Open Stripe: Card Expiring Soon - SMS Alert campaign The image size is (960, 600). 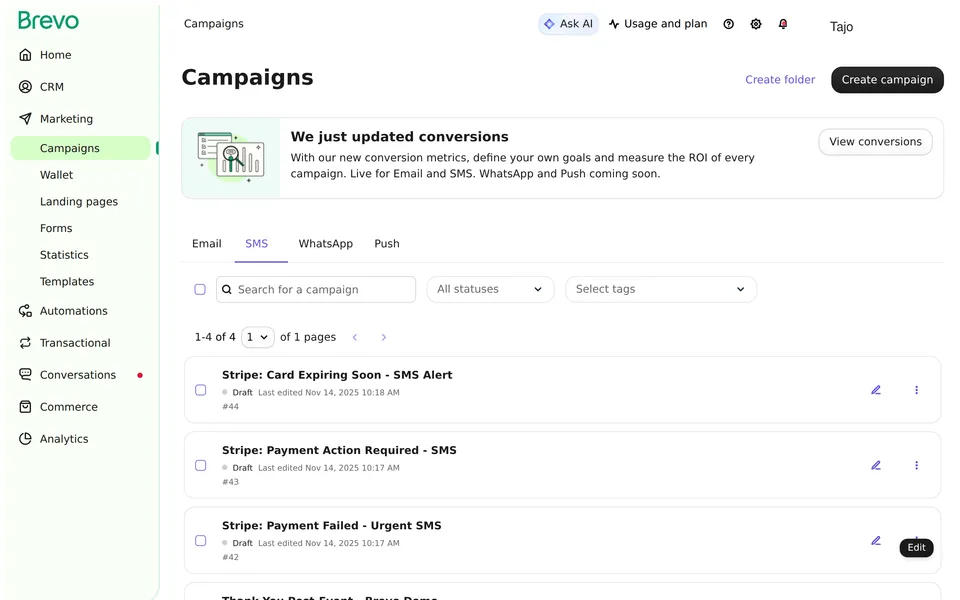click(337, 375)
